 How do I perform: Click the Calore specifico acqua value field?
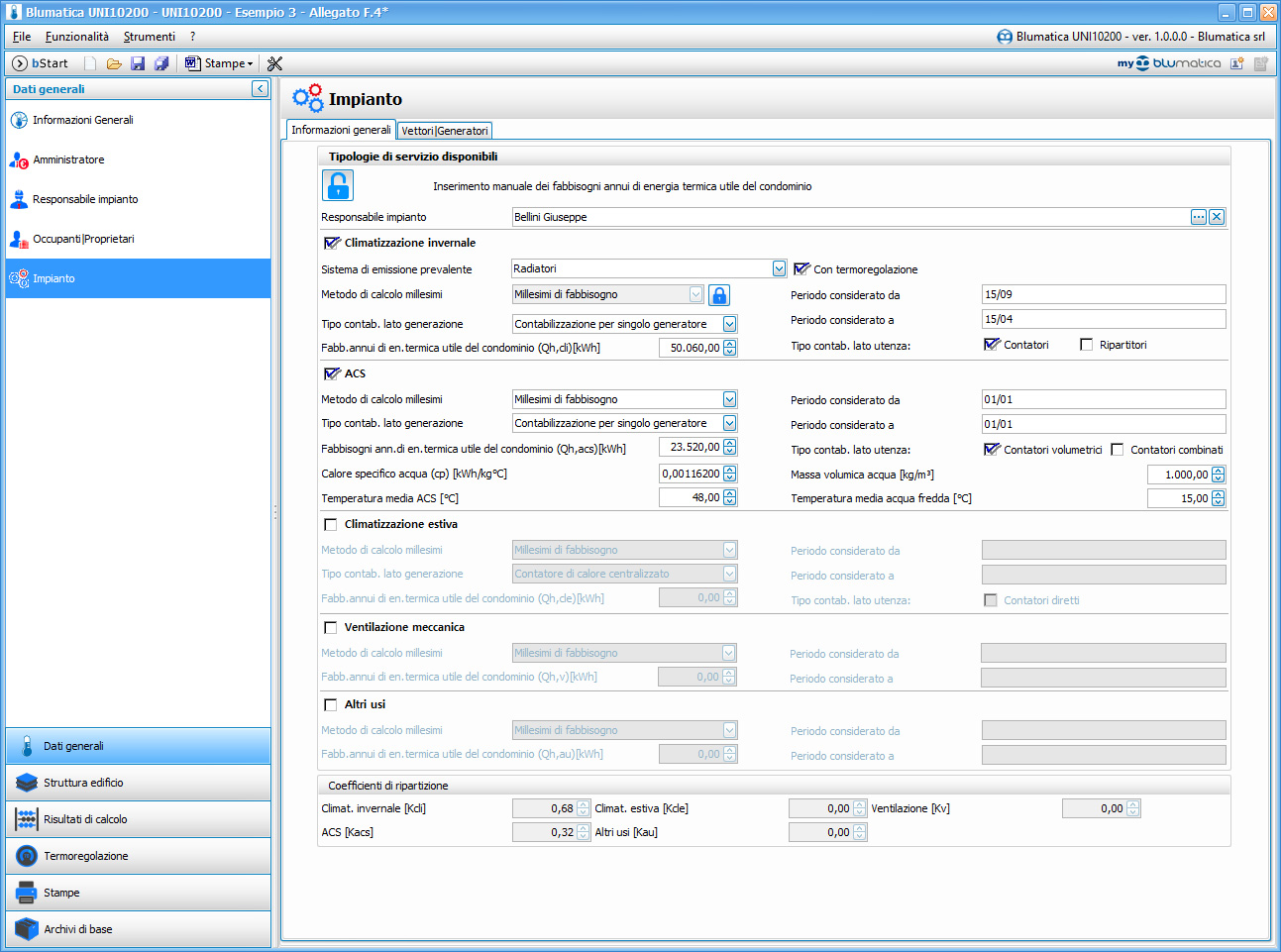coord(691,474)
